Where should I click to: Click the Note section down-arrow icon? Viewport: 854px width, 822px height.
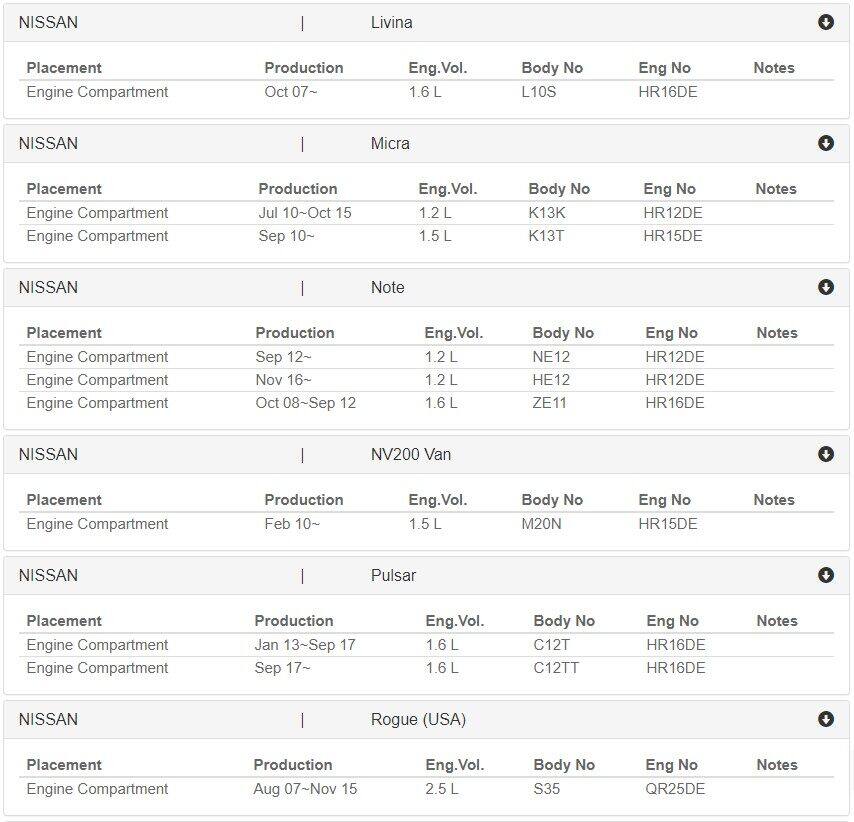click(826, 287)
